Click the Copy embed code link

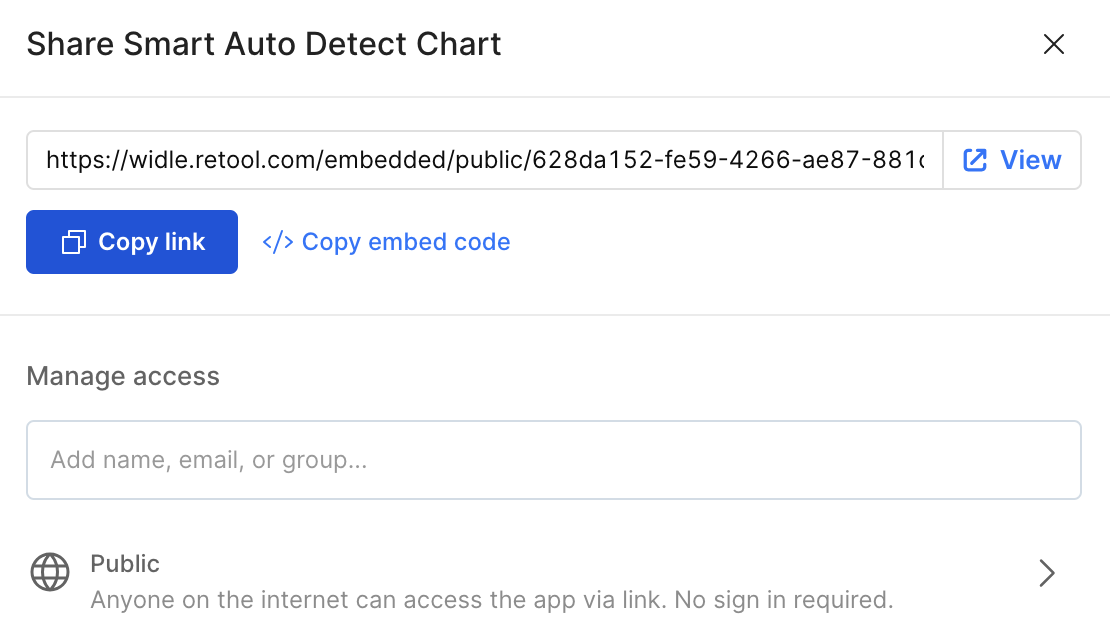tap(405, 242)
